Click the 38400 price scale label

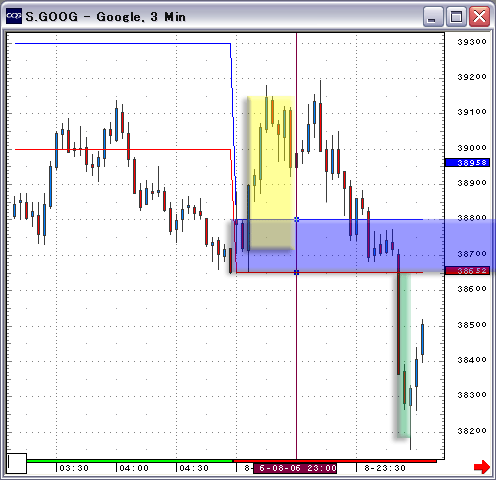[x=472, y=360]
